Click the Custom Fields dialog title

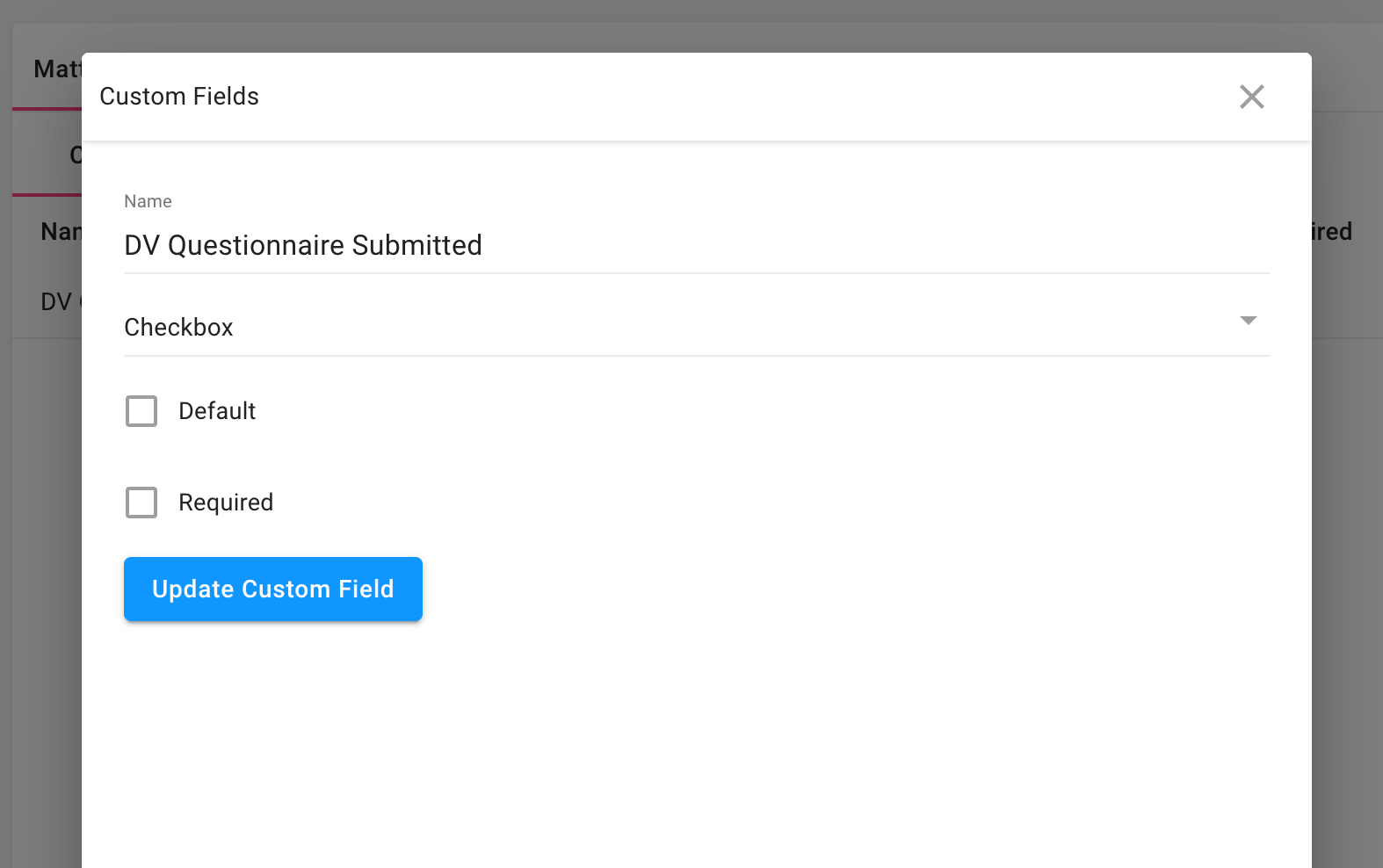point(179,97)
